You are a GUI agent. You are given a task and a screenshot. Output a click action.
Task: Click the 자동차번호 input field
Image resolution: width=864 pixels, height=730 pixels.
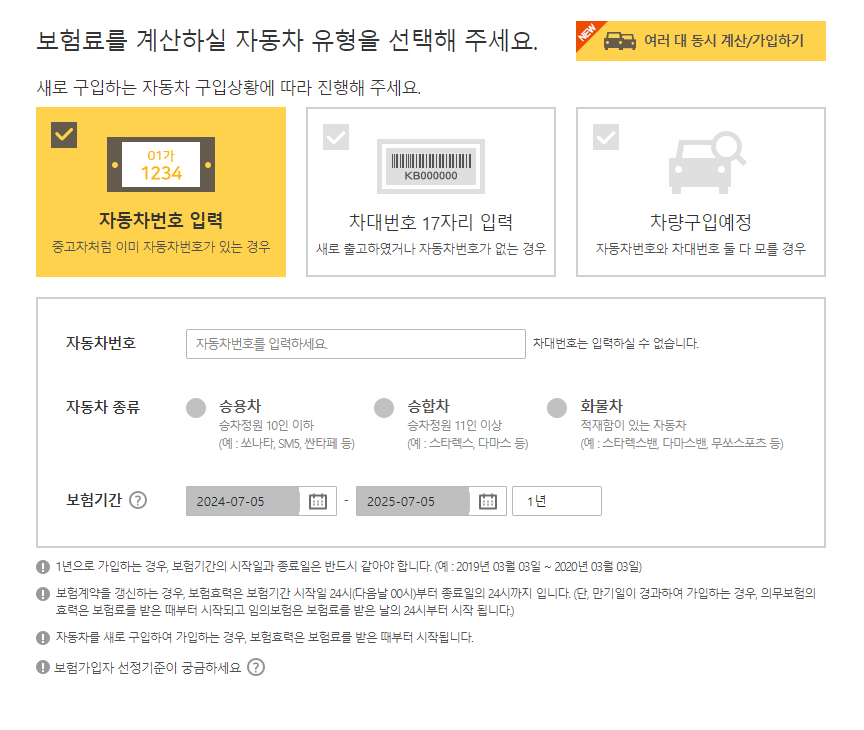[355, 343]
